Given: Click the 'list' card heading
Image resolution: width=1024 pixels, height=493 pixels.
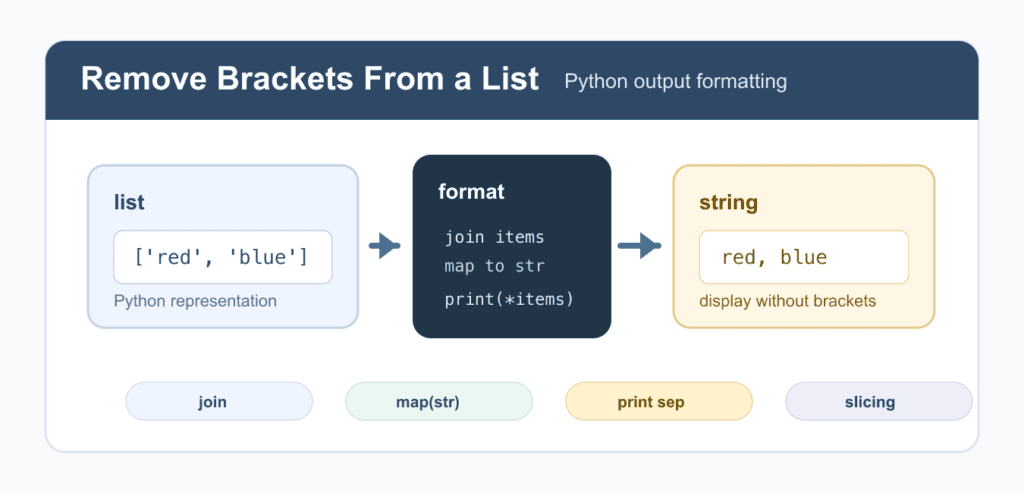Looking at the screenshot, I should pos(129,202).
